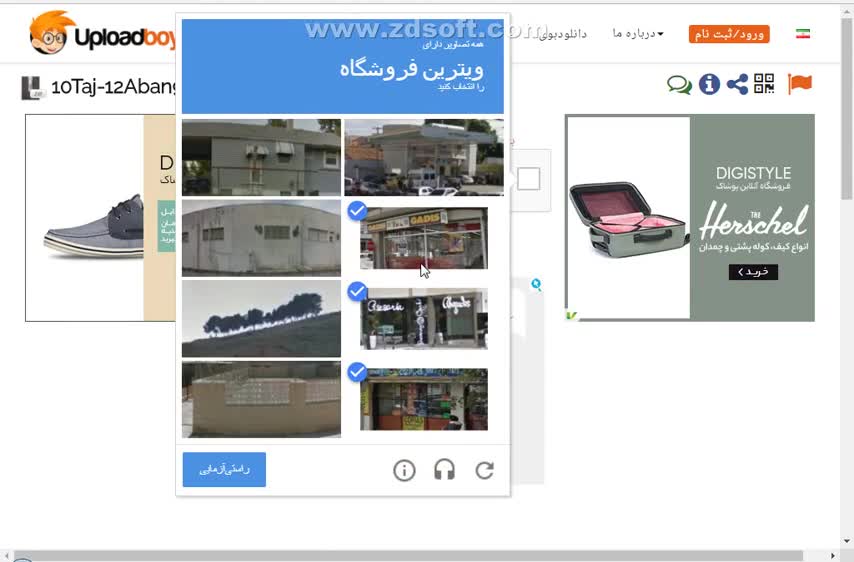This screenshot has width=854, height=562.
Task: Expand the 'درباره ما' dropdown menu
Action: click(638, 34)
